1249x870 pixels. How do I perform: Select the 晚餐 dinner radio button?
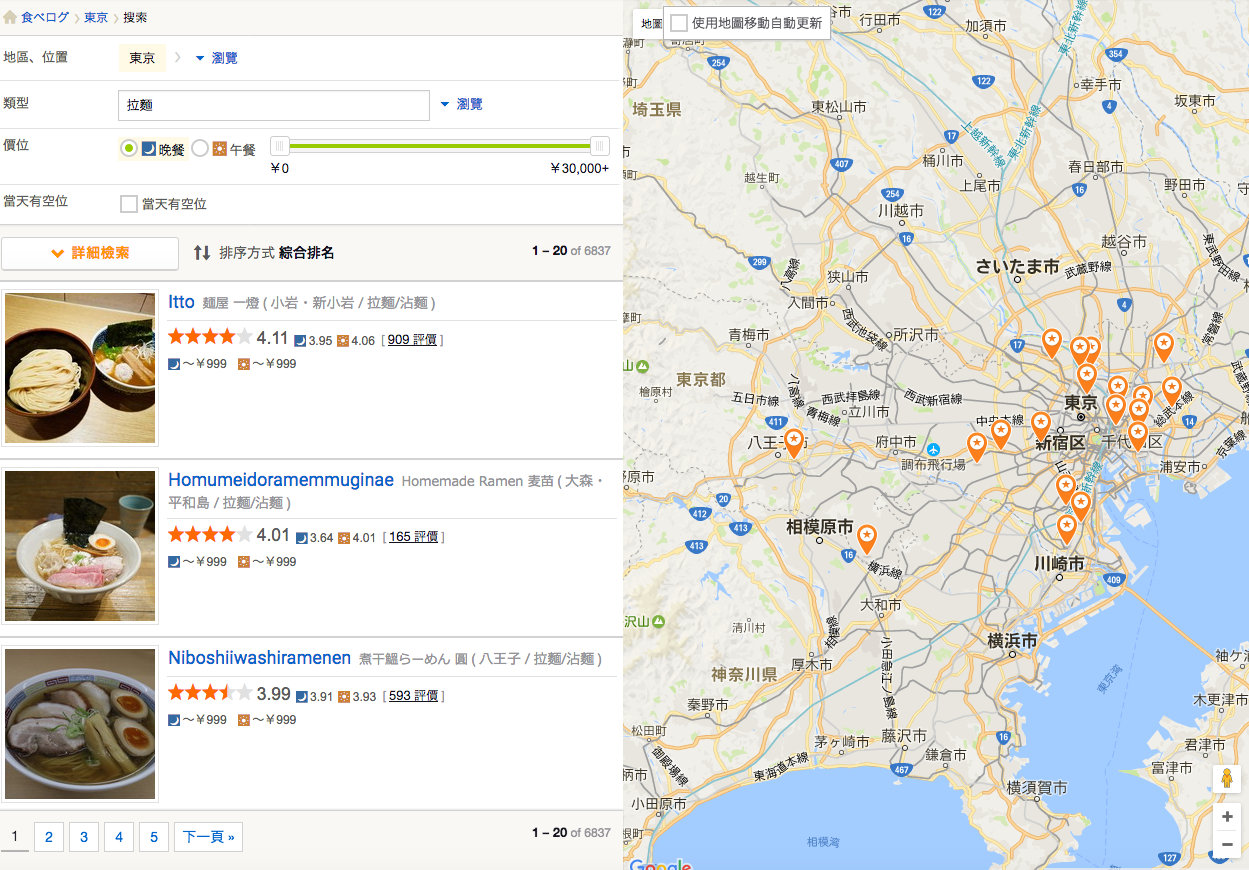129,149
